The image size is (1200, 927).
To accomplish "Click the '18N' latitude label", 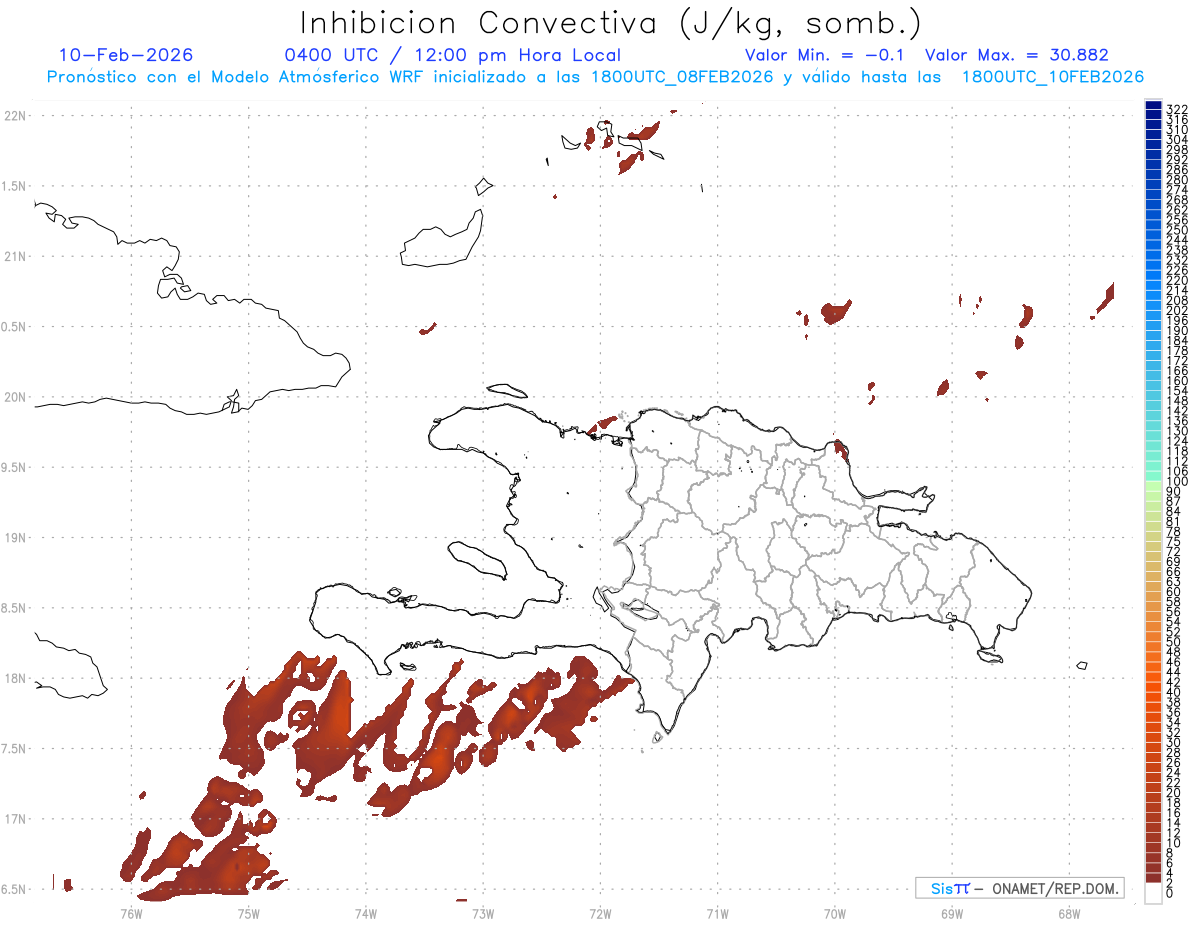I will [x=14, y=679].
